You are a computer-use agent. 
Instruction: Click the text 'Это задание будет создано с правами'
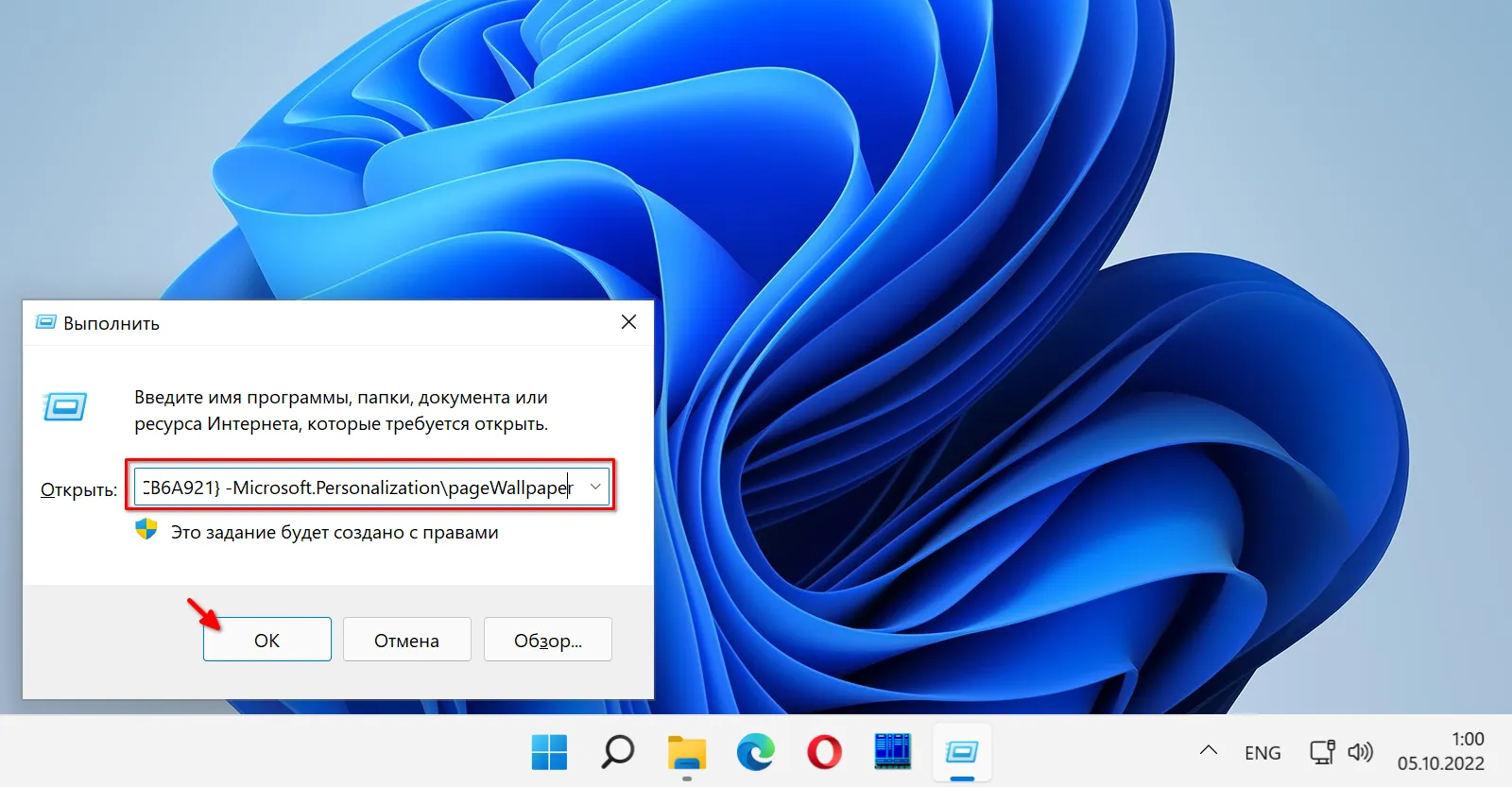click(335, 532)
